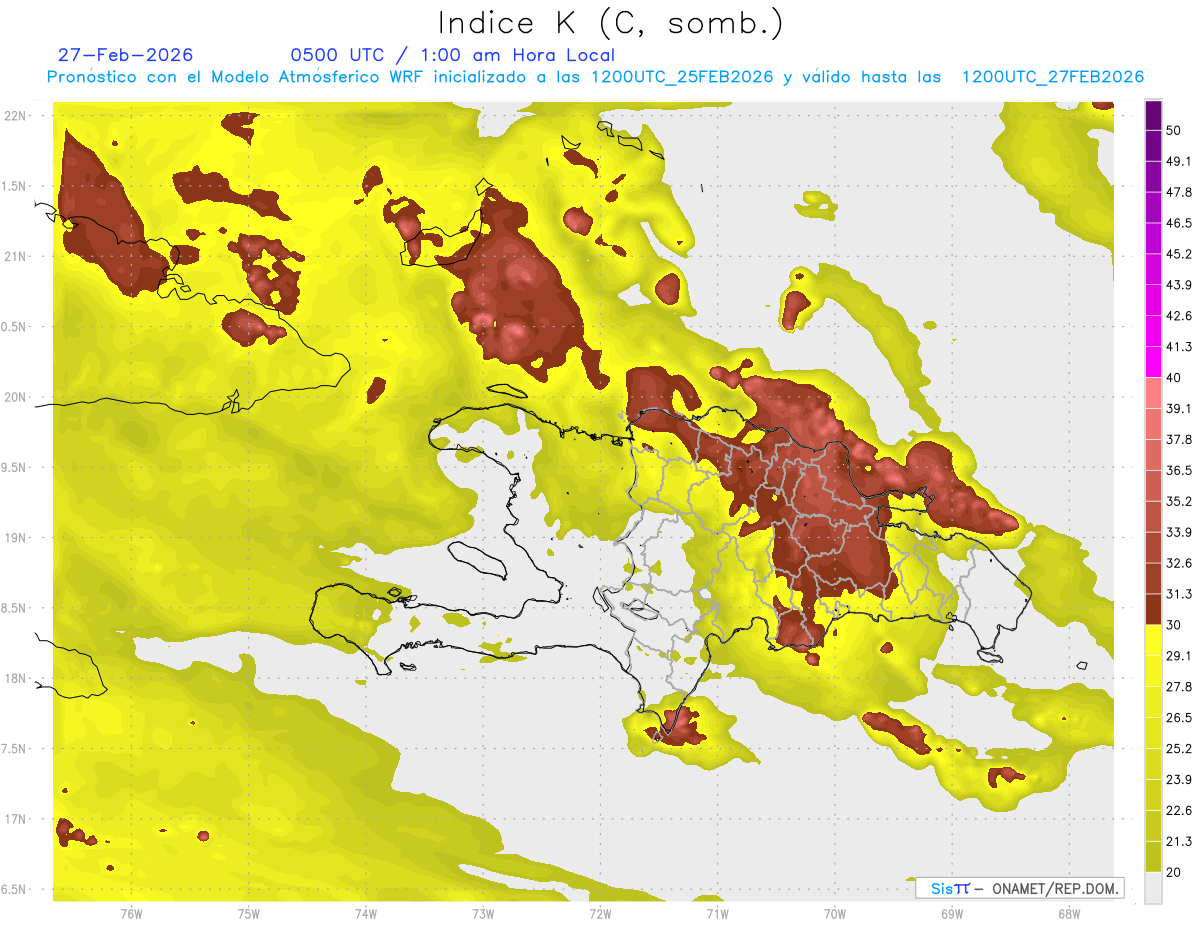Click the latitude label '20N'
Screen dimensions: 1200x927
click(x=15, y=397)
